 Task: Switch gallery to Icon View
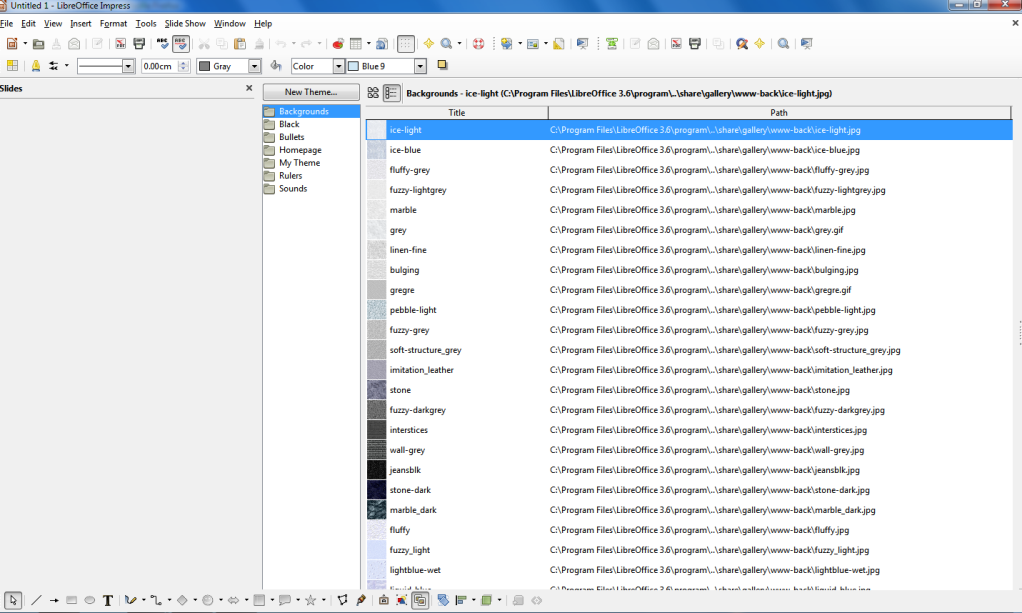(373, 93)
